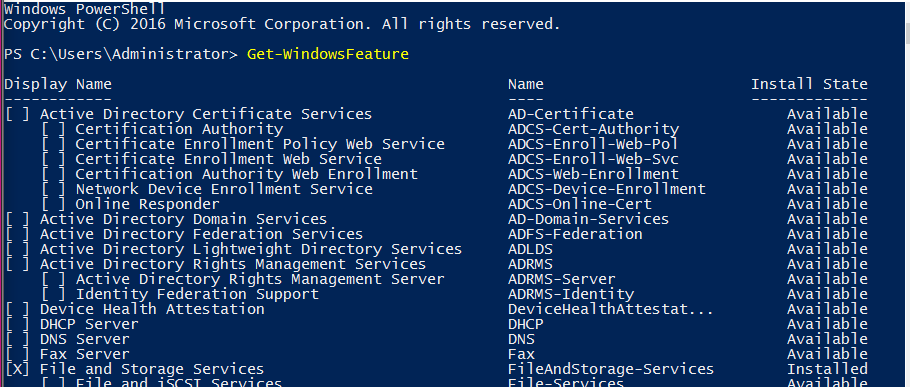Click the checked File and Storage Services box
The height and width of the screenshot is (387, 910).
click(17, 369)
